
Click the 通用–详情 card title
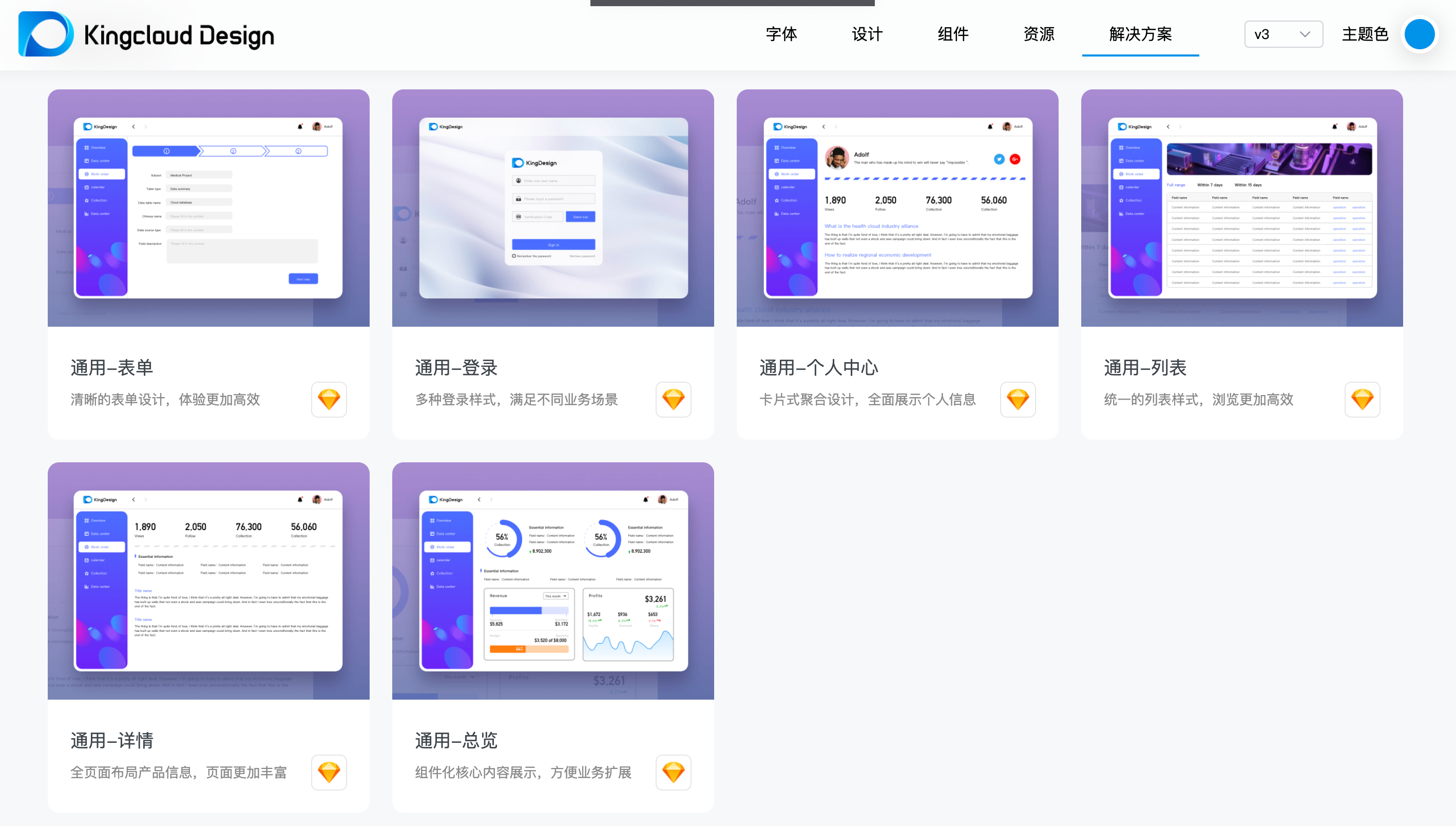[x=112, y=740]
